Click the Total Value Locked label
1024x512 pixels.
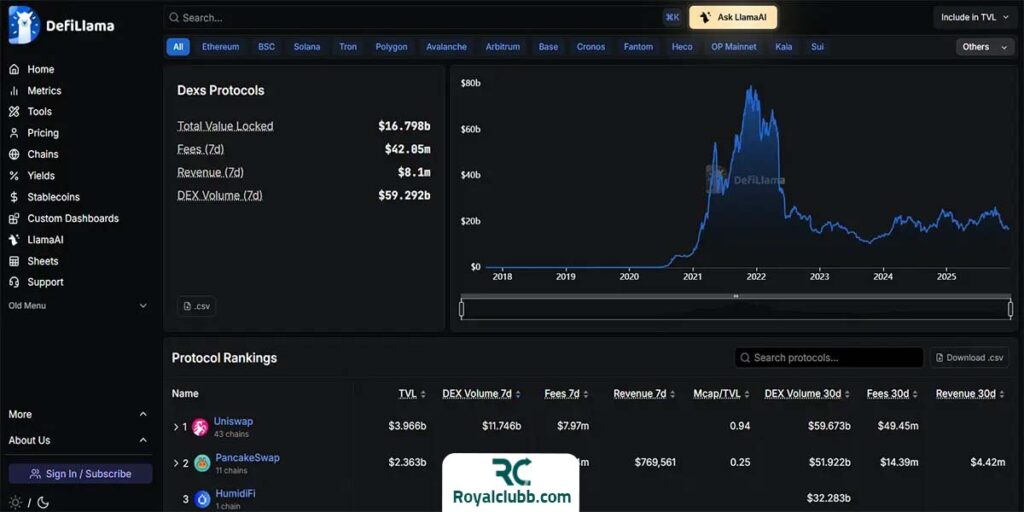[x=225, y=126]
